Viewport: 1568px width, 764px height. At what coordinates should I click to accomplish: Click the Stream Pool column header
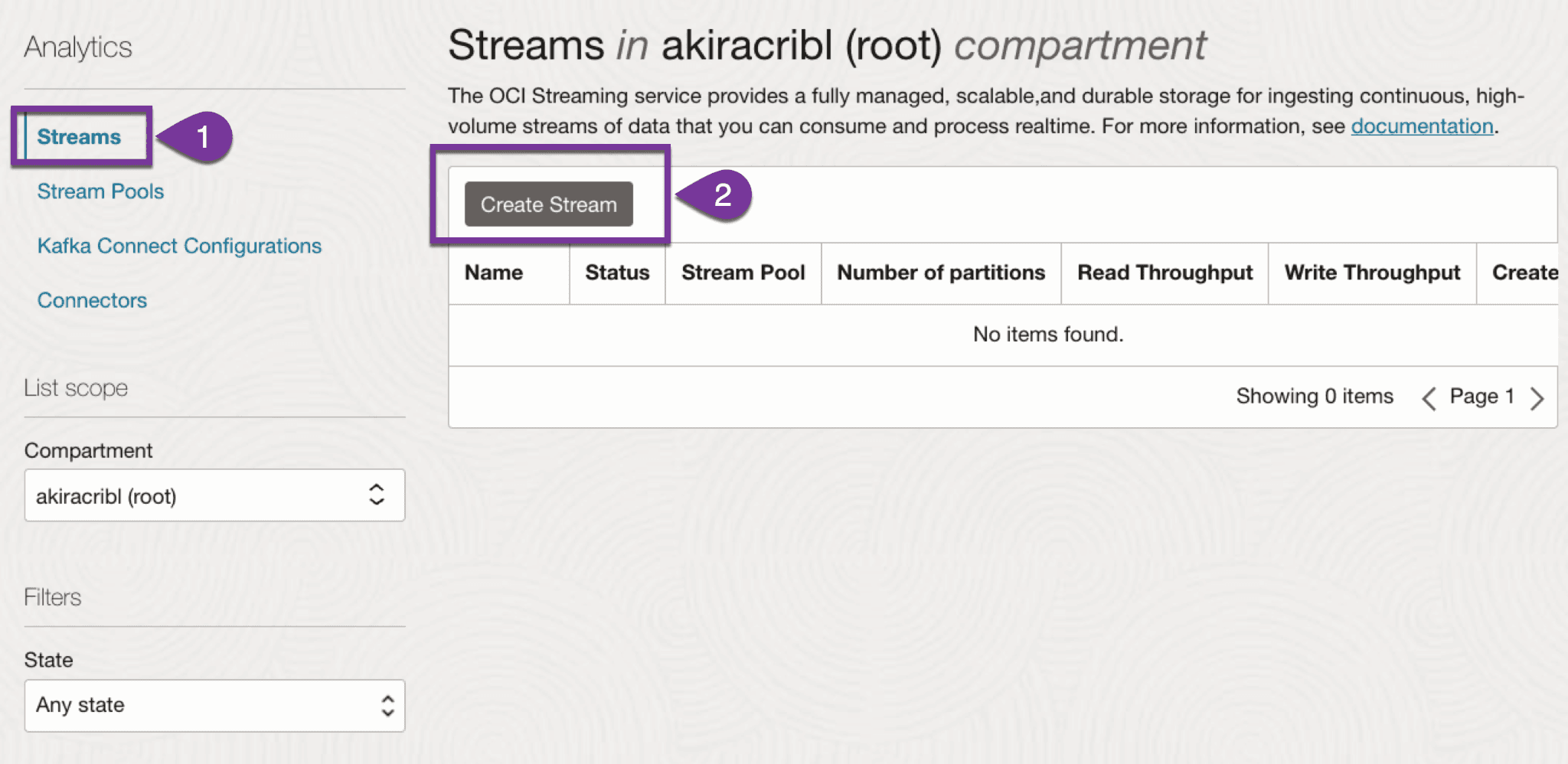743,273
